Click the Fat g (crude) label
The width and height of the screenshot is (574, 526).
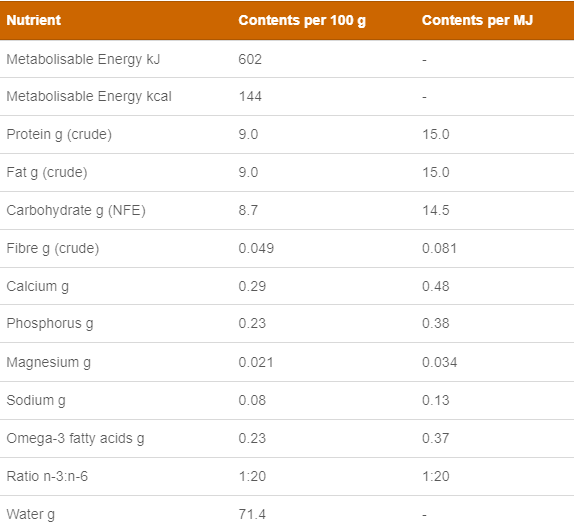(x=47, y=172)
